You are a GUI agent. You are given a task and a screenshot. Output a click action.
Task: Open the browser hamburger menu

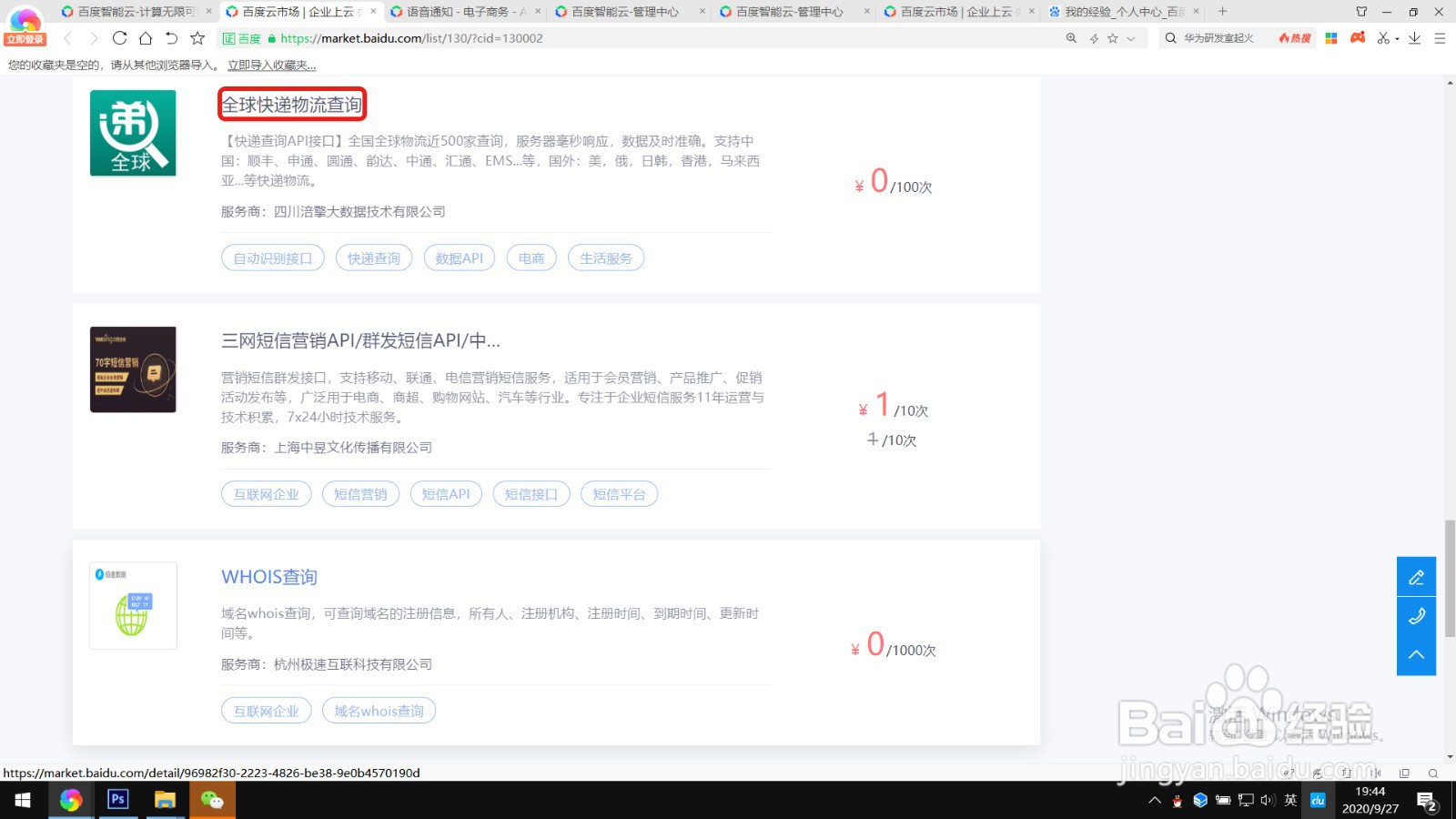click(x=1440, y=38)
